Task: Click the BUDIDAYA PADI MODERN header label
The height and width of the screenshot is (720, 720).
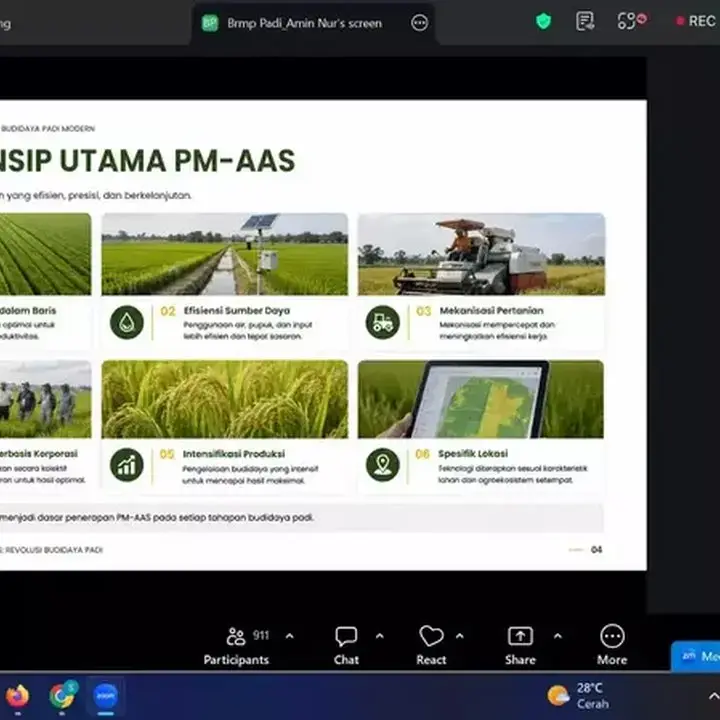Action: [x=48, y=129]
